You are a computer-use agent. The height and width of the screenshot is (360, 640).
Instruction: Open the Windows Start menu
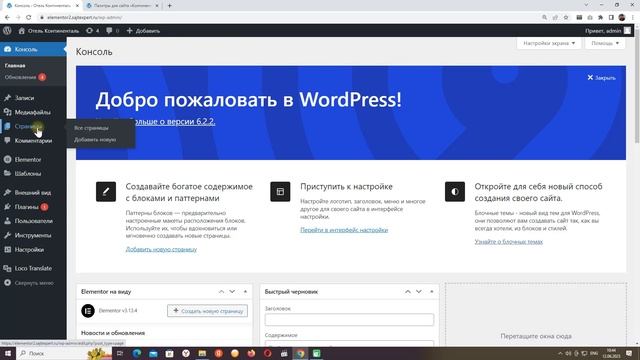click(x=8, y=353)
